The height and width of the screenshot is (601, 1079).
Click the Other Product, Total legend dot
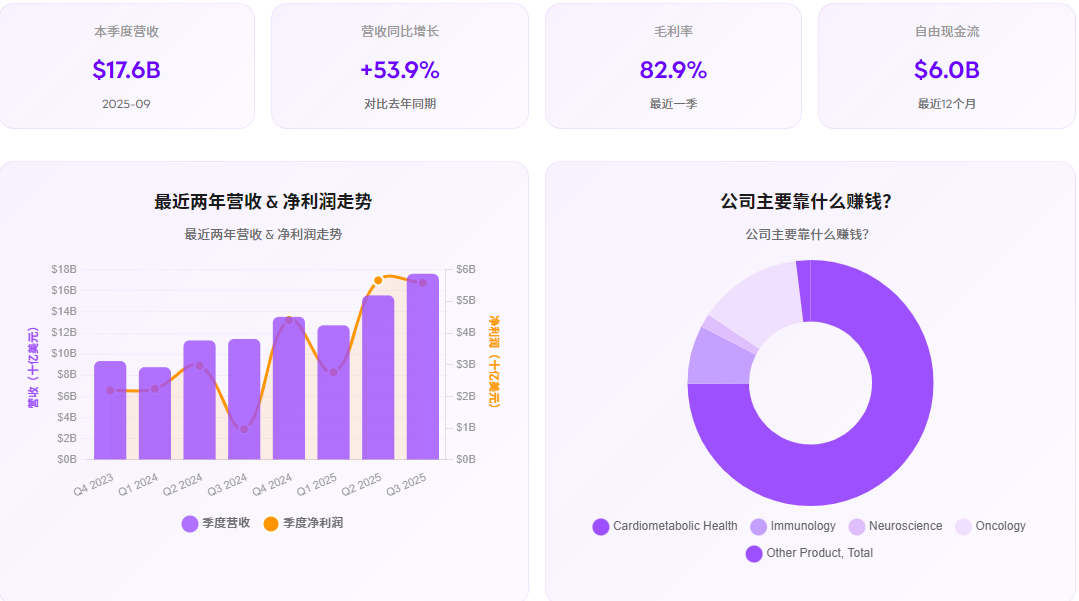tap(755, 551)
